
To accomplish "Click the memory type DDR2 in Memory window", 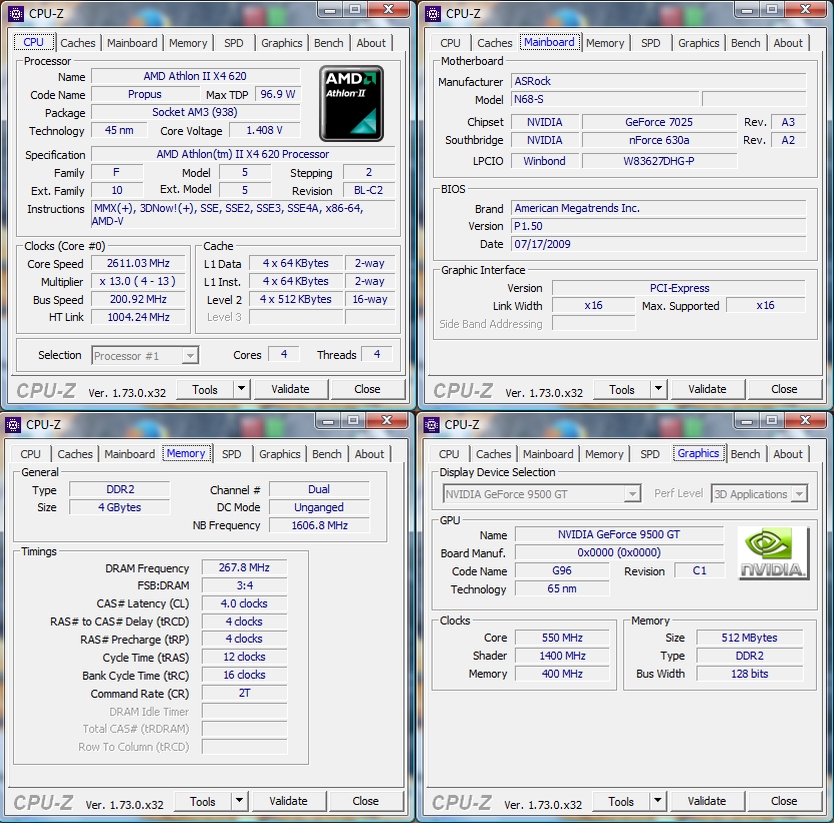I will tap(120, 489).
